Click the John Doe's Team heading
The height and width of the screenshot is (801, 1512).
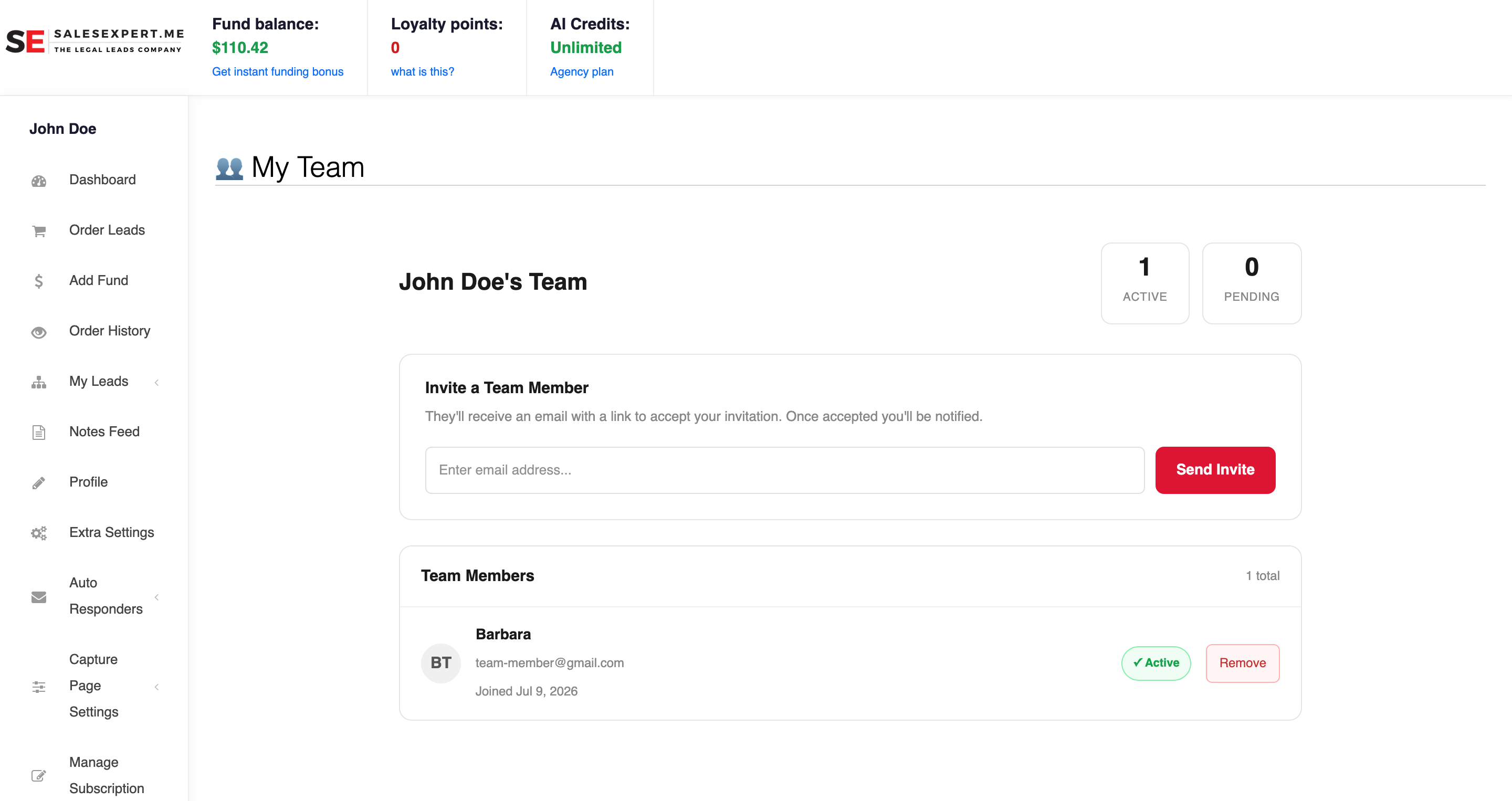coord(493,282)
